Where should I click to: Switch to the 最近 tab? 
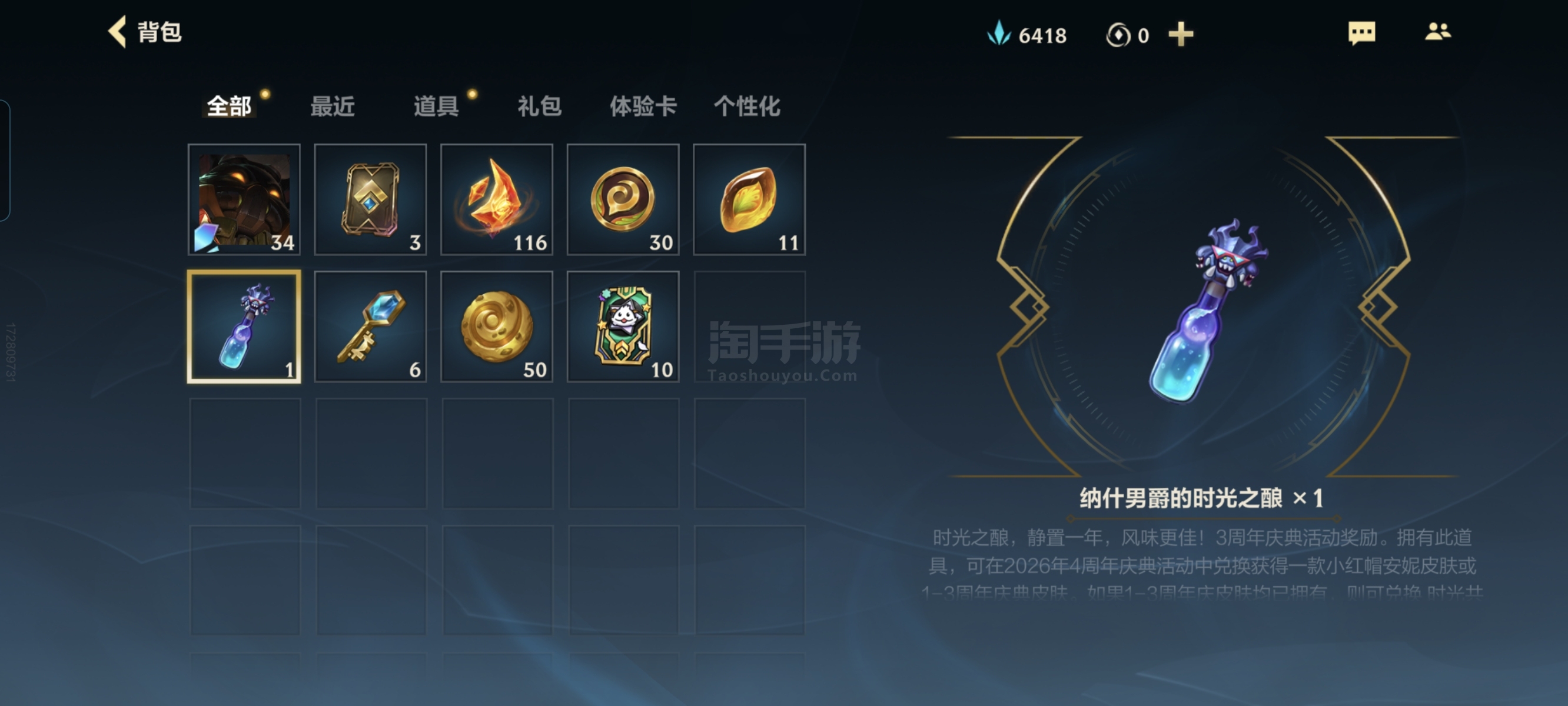(333, 106)
